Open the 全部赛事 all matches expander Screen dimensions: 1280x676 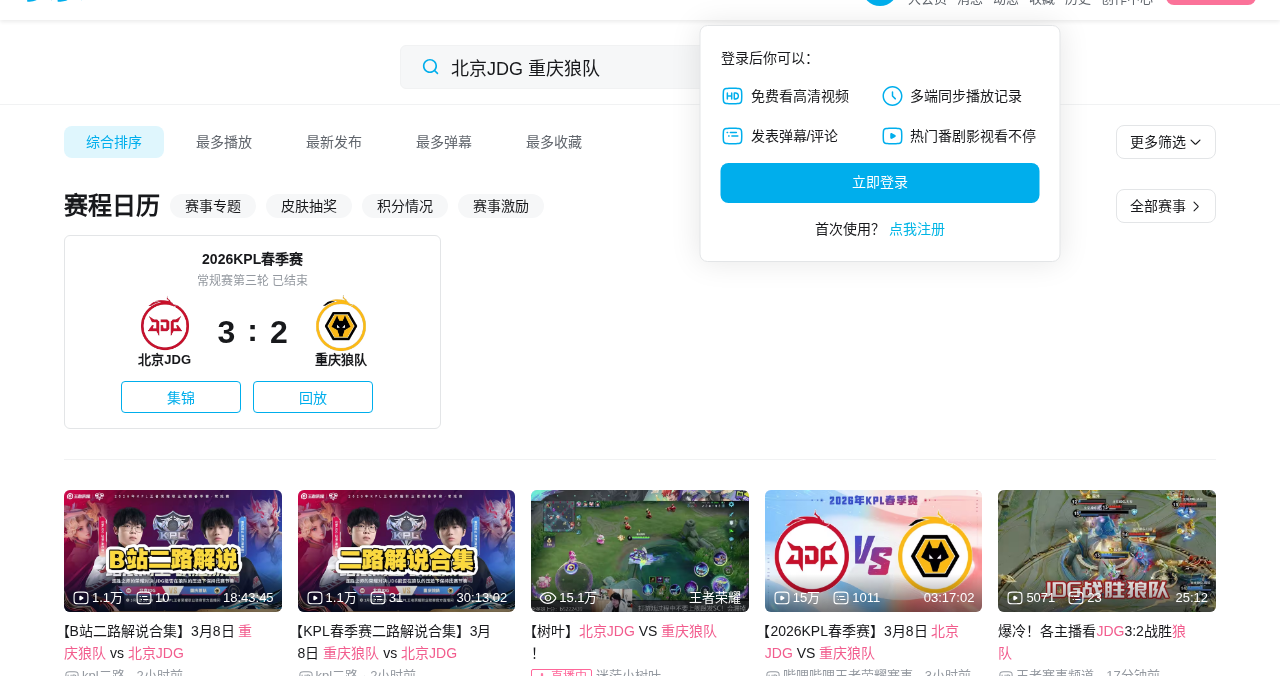pos(1165,206)
